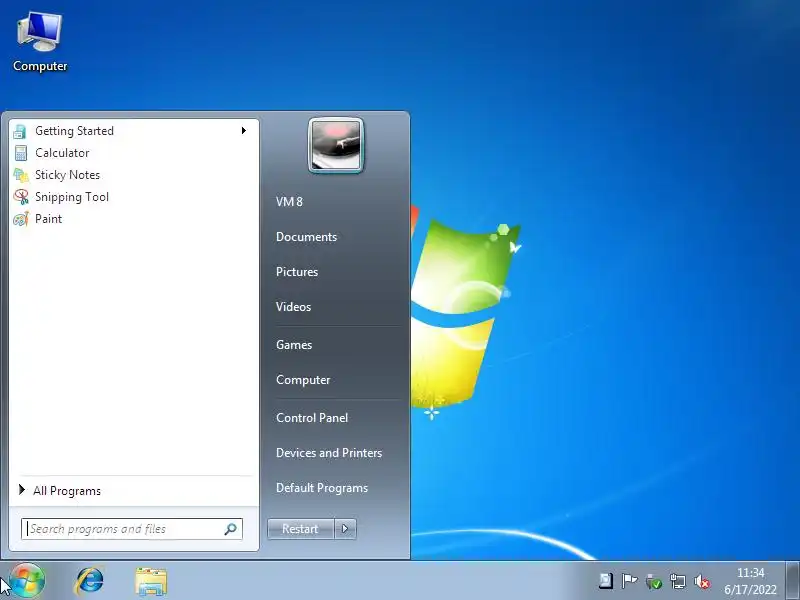Select the Paint label
The image size is (800, 600).
click(48, 219)
